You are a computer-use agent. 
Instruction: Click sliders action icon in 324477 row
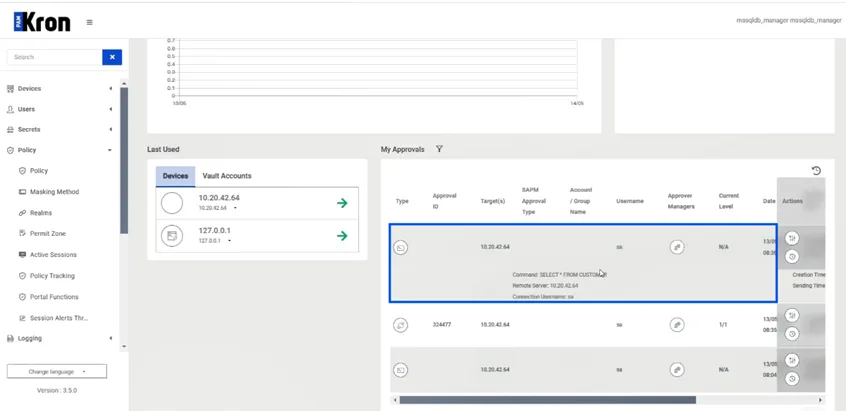coord(792,316)
